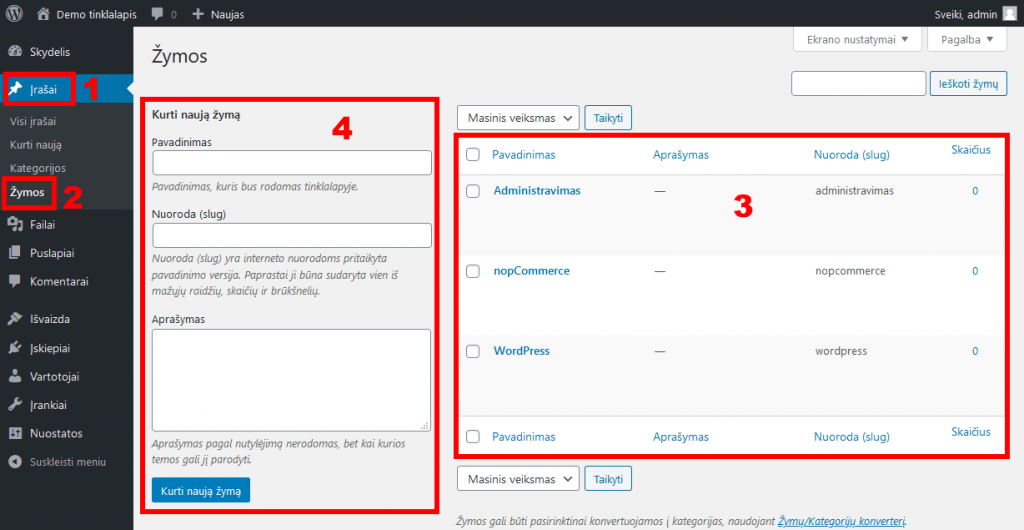Open the Nuostatos menu label
This screenshot has width=1024, height=530.
(56, 433)
